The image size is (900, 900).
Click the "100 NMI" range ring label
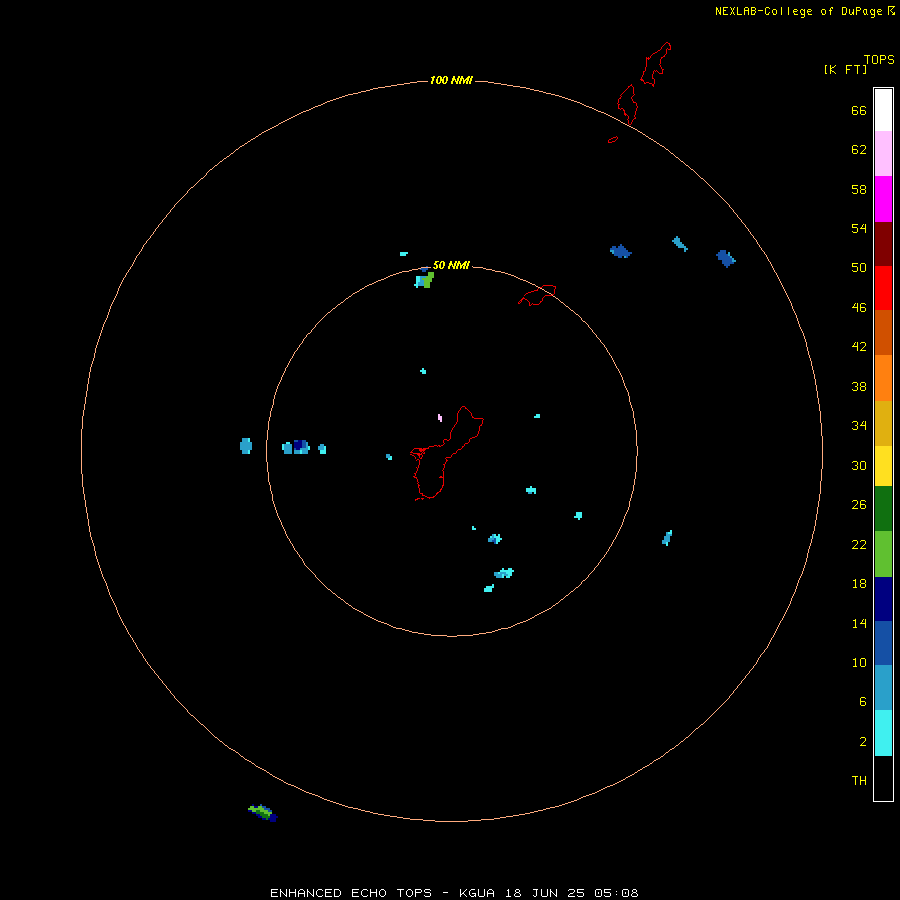(451, 80)
